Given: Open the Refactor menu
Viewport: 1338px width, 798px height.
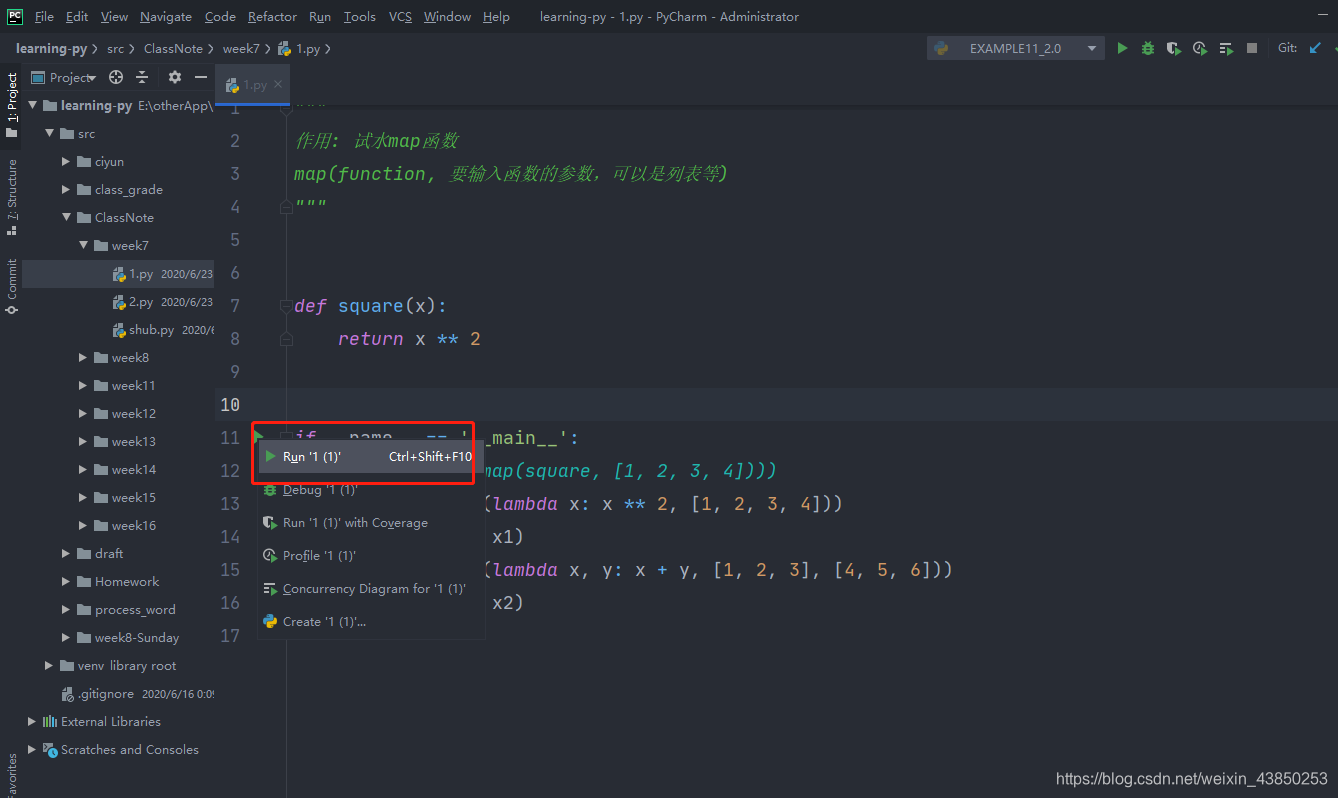Looking at the screenshot, I should click(272, 16).
